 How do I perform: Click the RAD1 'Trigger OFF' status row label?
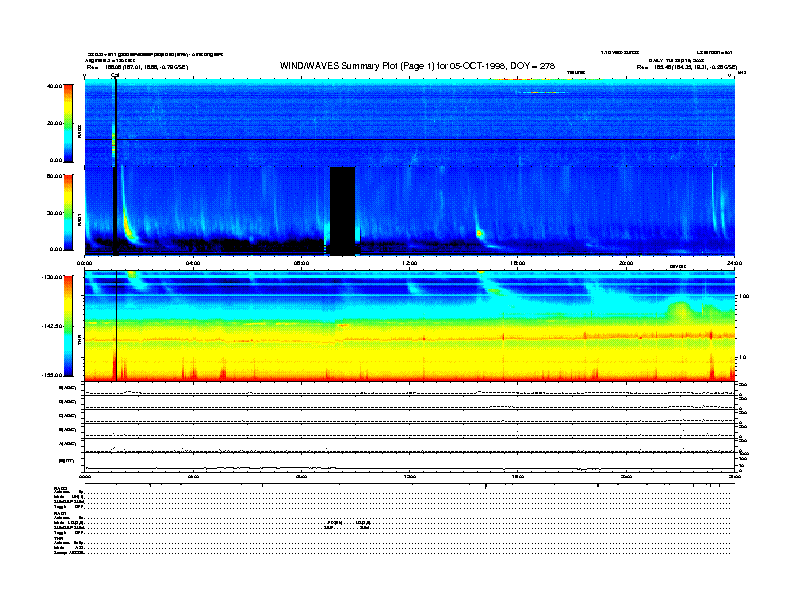tap(69, 533)
